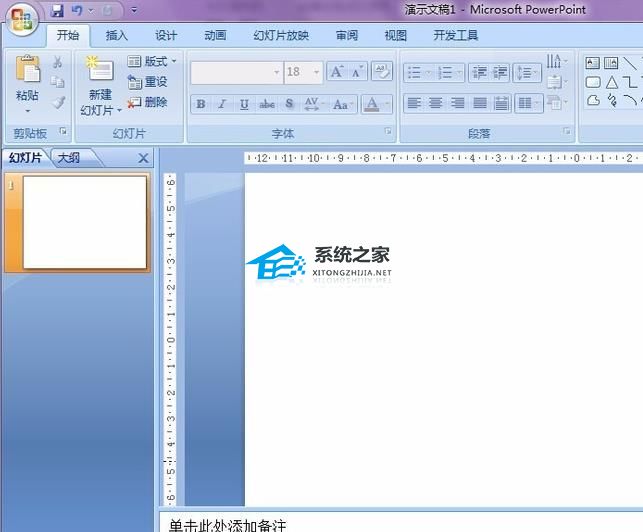Cut selection with scissors icon
Viewport: 643px width, 532px height.
57,62
